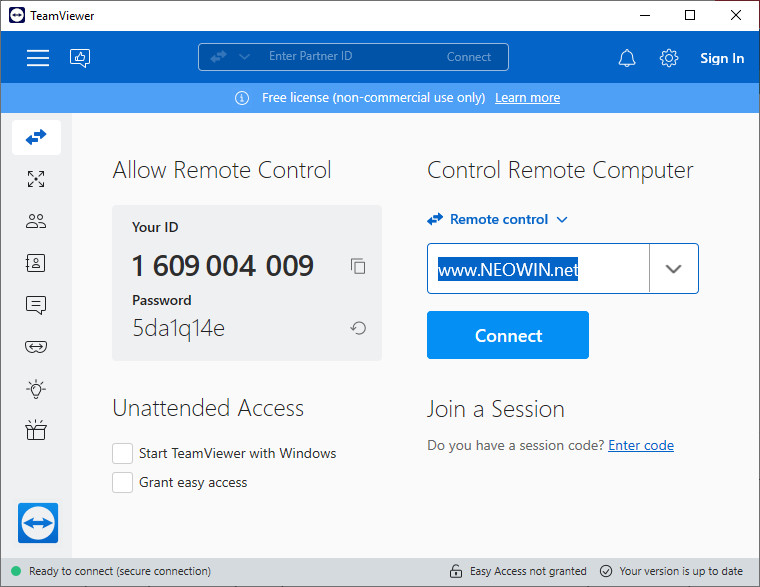Image resolution: width=760 pixels, height=587 pixels.
Task: Copy Your ID to clipboard
Action: tap(358, 266)
